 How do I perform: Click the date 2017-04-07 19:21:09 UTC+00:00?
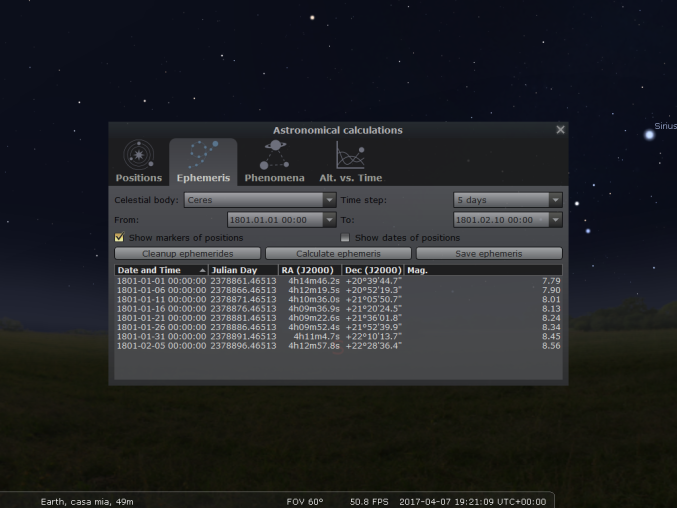coord(473,502)
